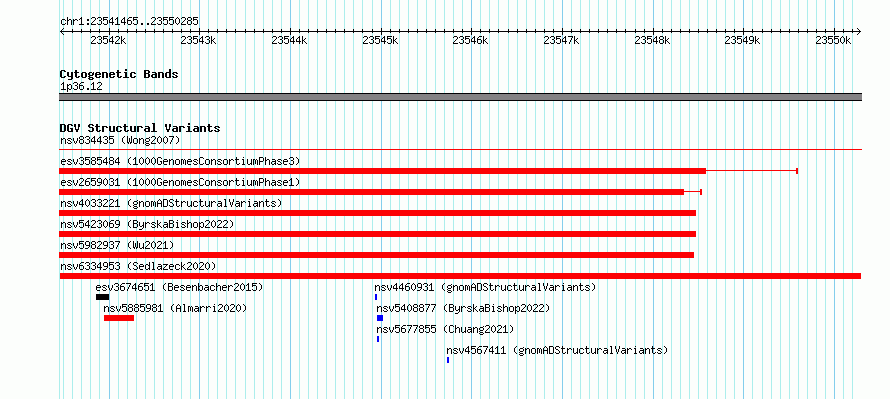This screenshot has width=890, height=399.
Task: Click the blue nsv5408877 variant block
Action: (380, 318)
